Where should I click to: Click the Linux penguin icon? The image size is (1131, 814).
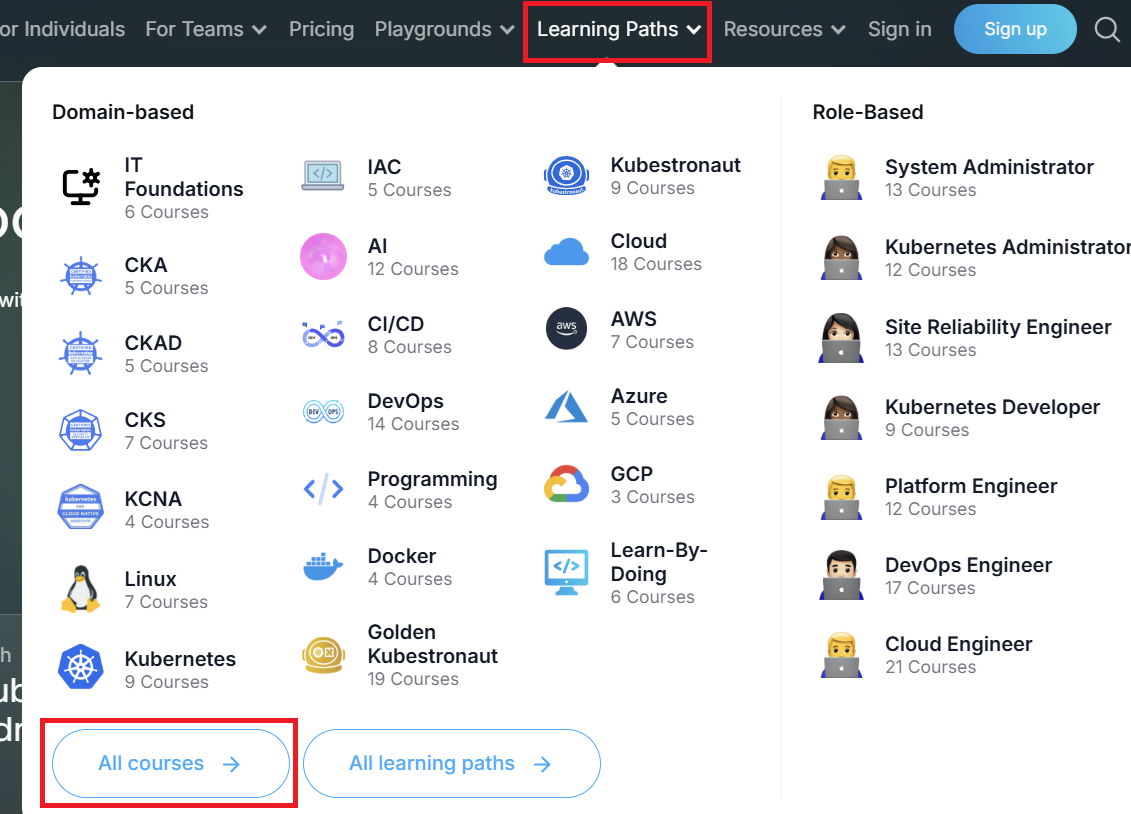(81, 589)
